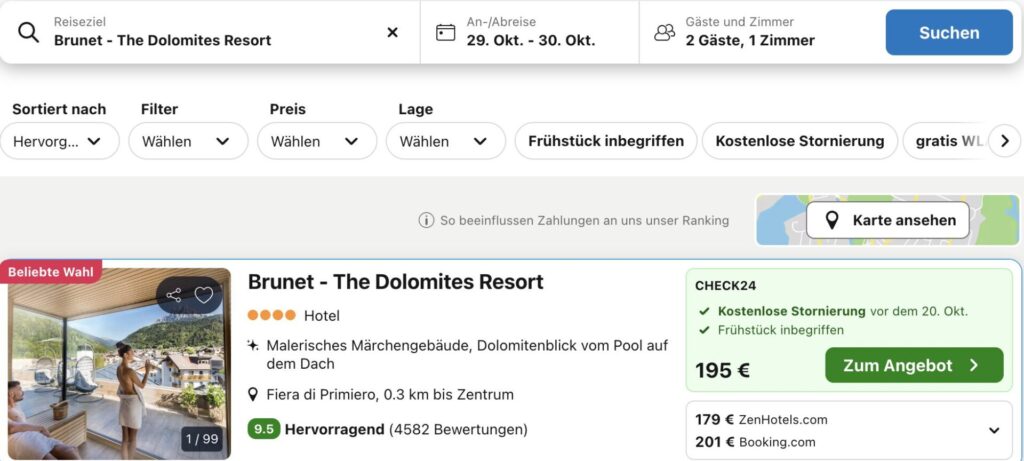Toggle the Kostenlose Stornierung filter
Image resolution: width=1024 pixels, height=461 pixels.
[799, 141]
